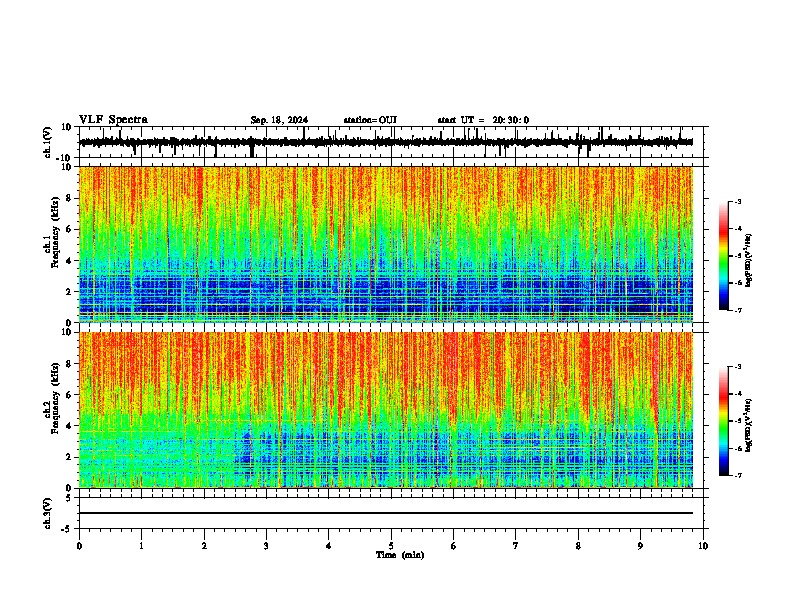Click the "6" kHz tick of ch.2 spectrogram
Screen dimensions: 792x612
(70, 395)
